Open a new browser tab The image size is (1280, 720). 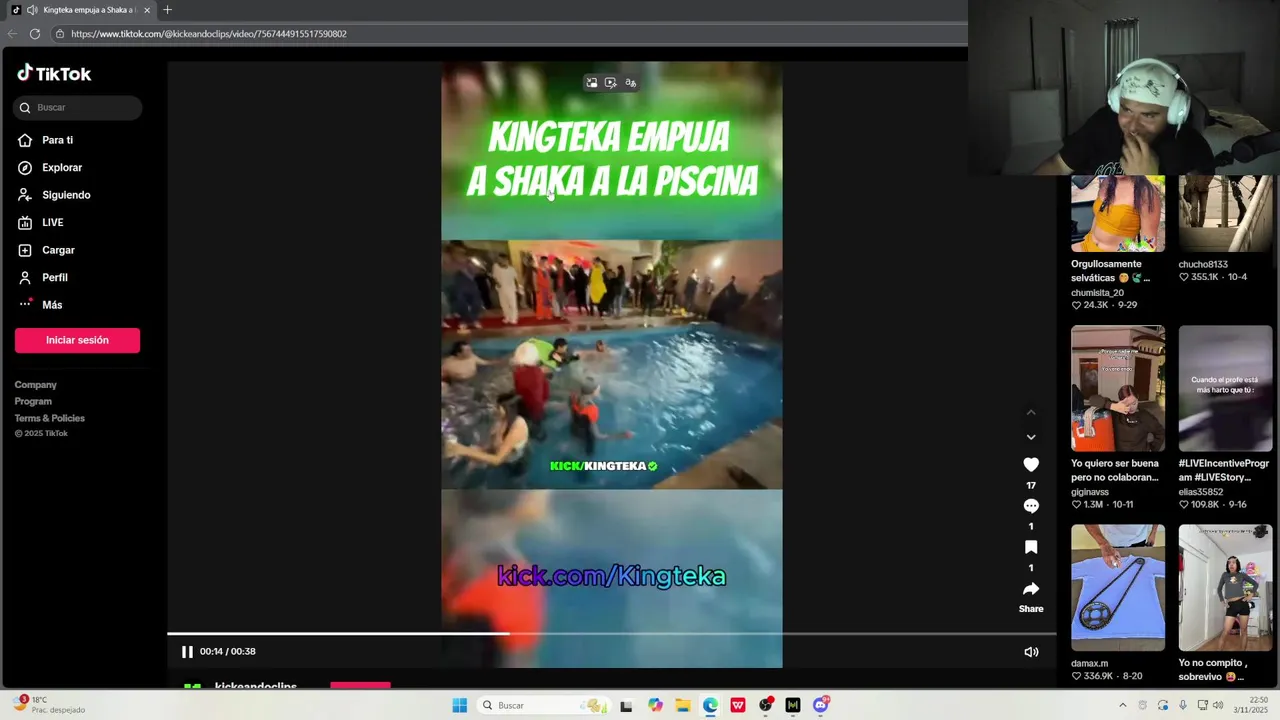point(167,10)
